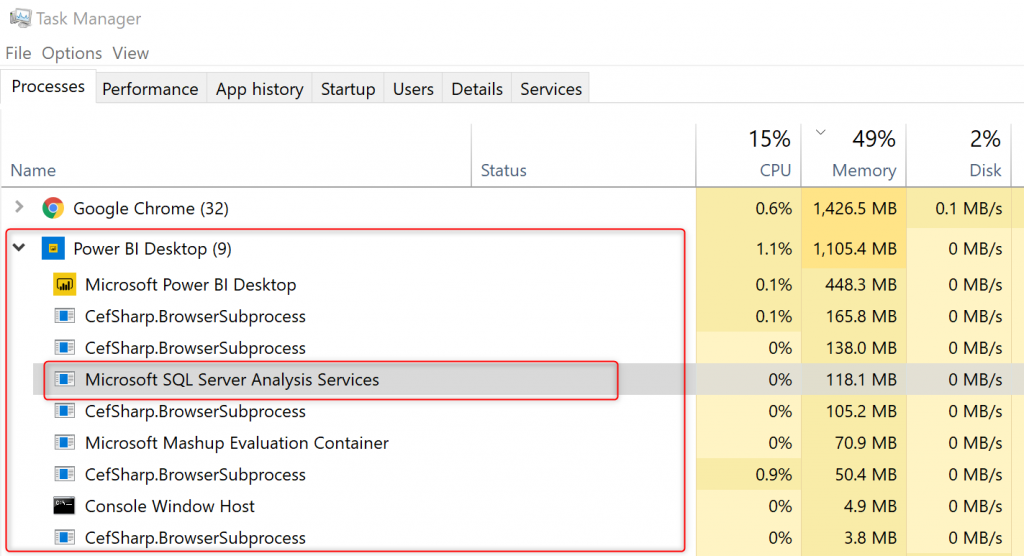
Task: Click the yellow Microsoft Power BI Desktop icon
Action: click(64, 285)
